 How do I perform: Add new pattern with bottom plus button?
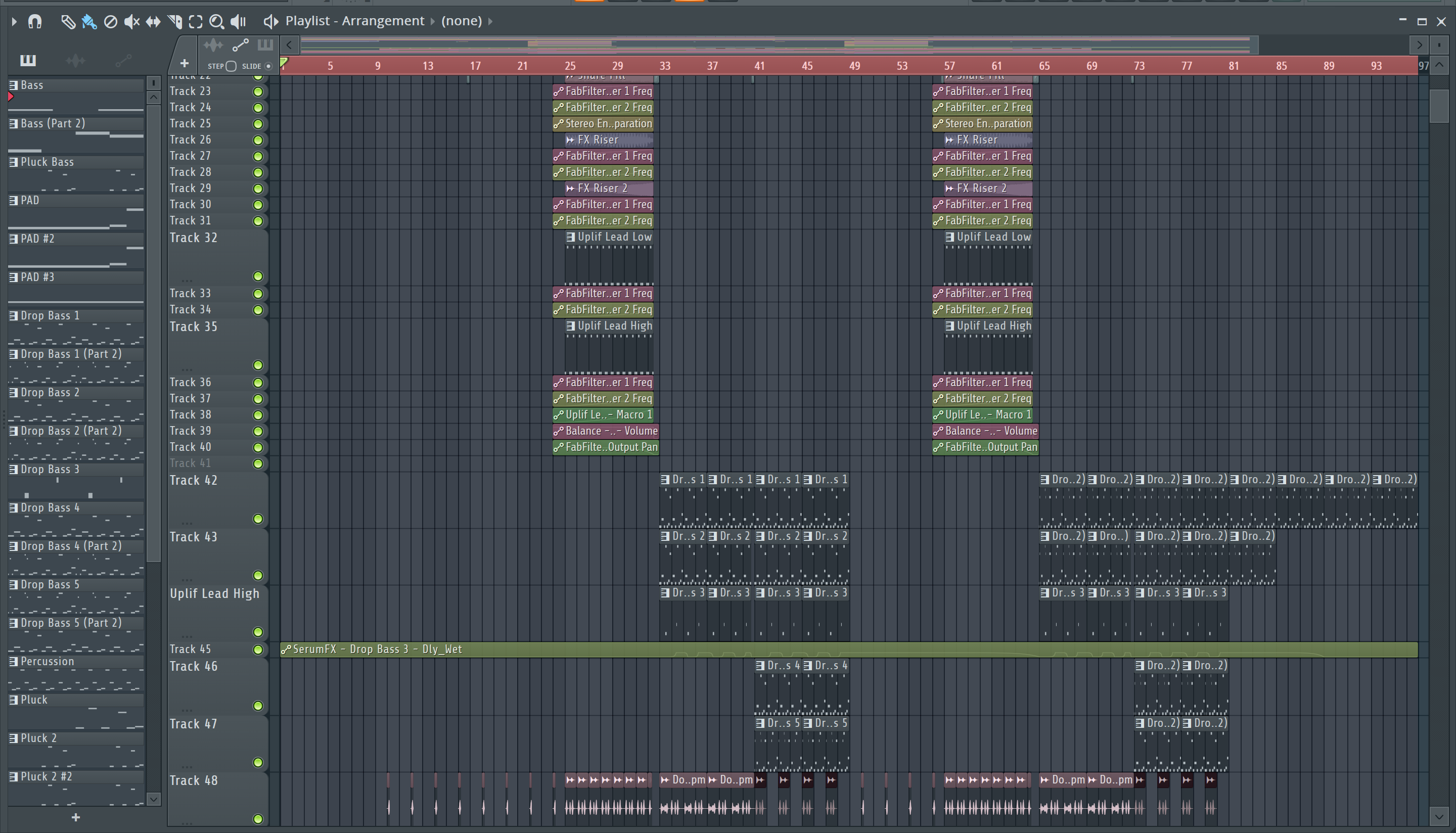click(x=75, y=817)
